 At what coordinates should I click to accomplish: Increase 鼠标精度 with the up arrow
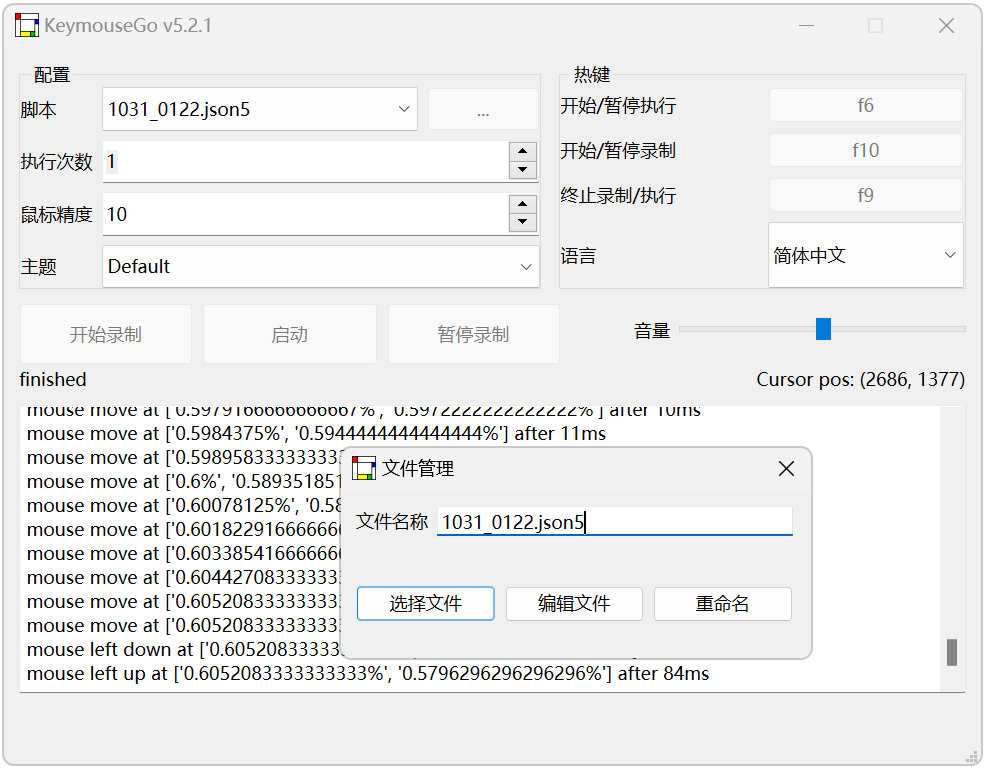[523, 204]
